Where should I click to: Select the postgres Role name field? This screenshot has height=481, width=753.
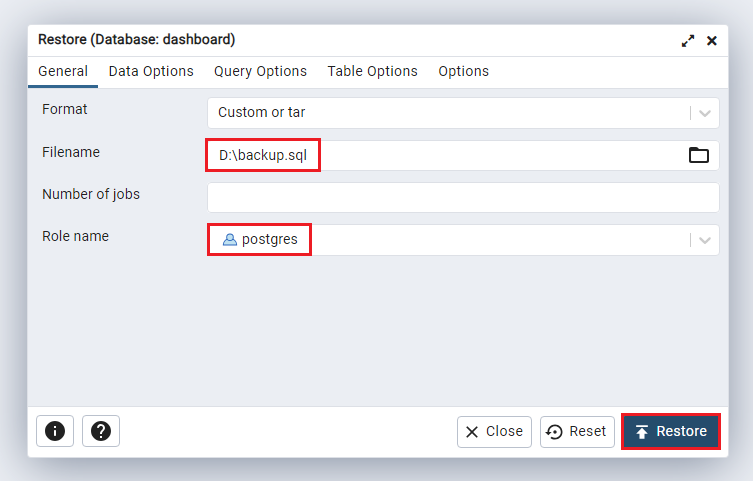pyautogui.click(x=448, y=240)
